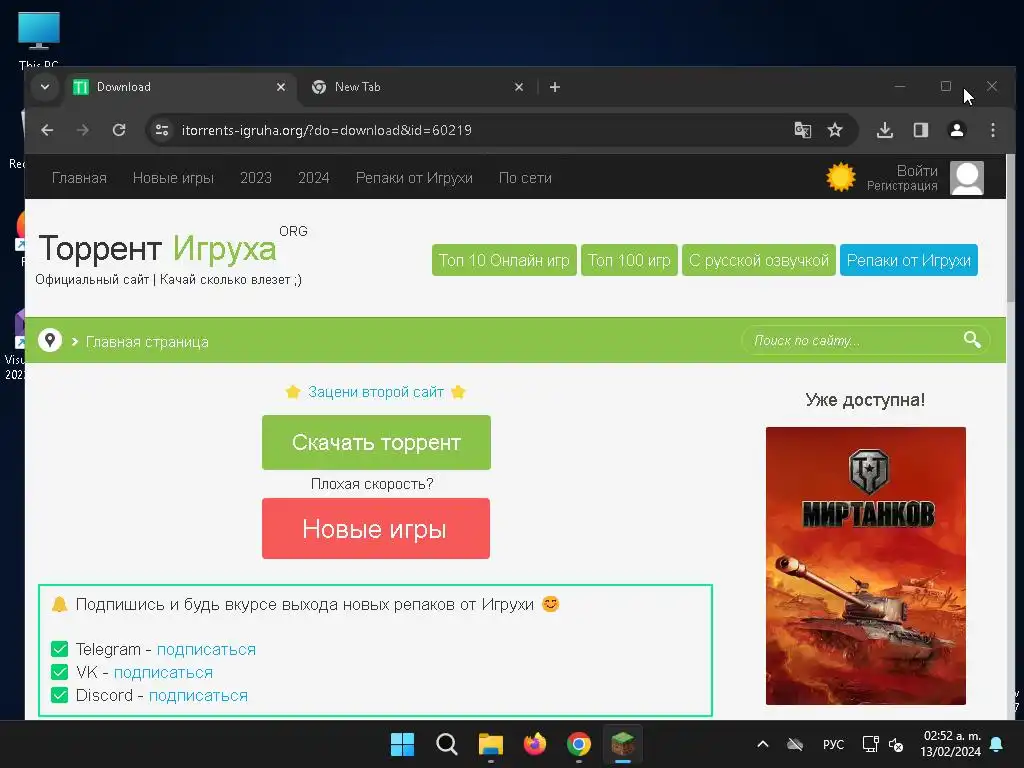Image resolution: width=1024 pixels, height=768 pixels.
Task: Click the Chrome taskbar icon
Action: click(x=579, y=744)
